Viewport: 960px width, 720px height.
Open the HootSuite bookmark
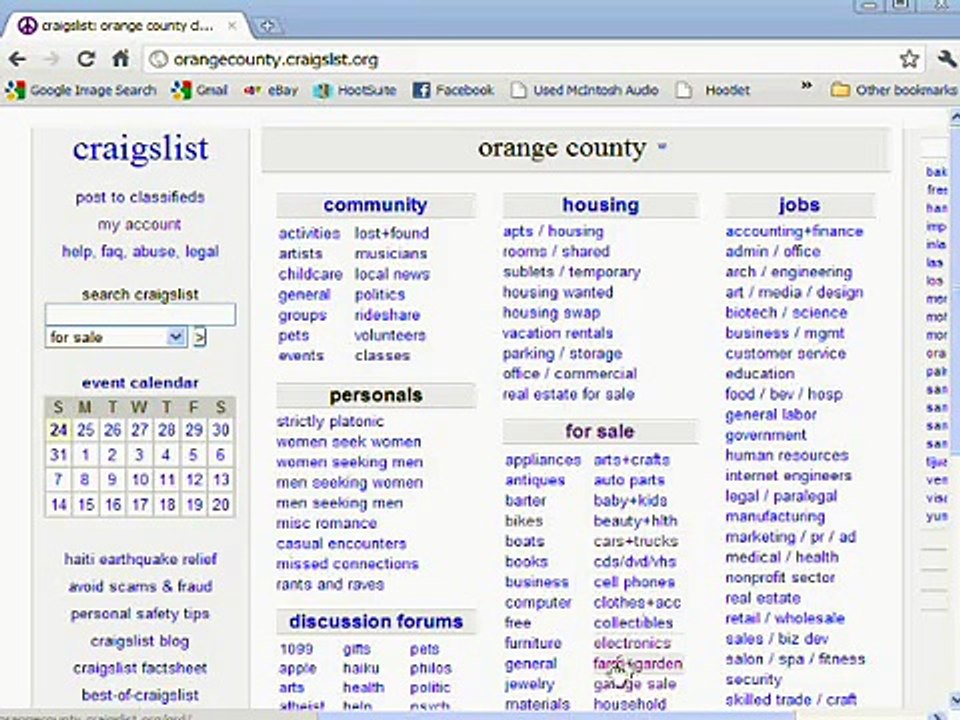[x=354, y=91]
